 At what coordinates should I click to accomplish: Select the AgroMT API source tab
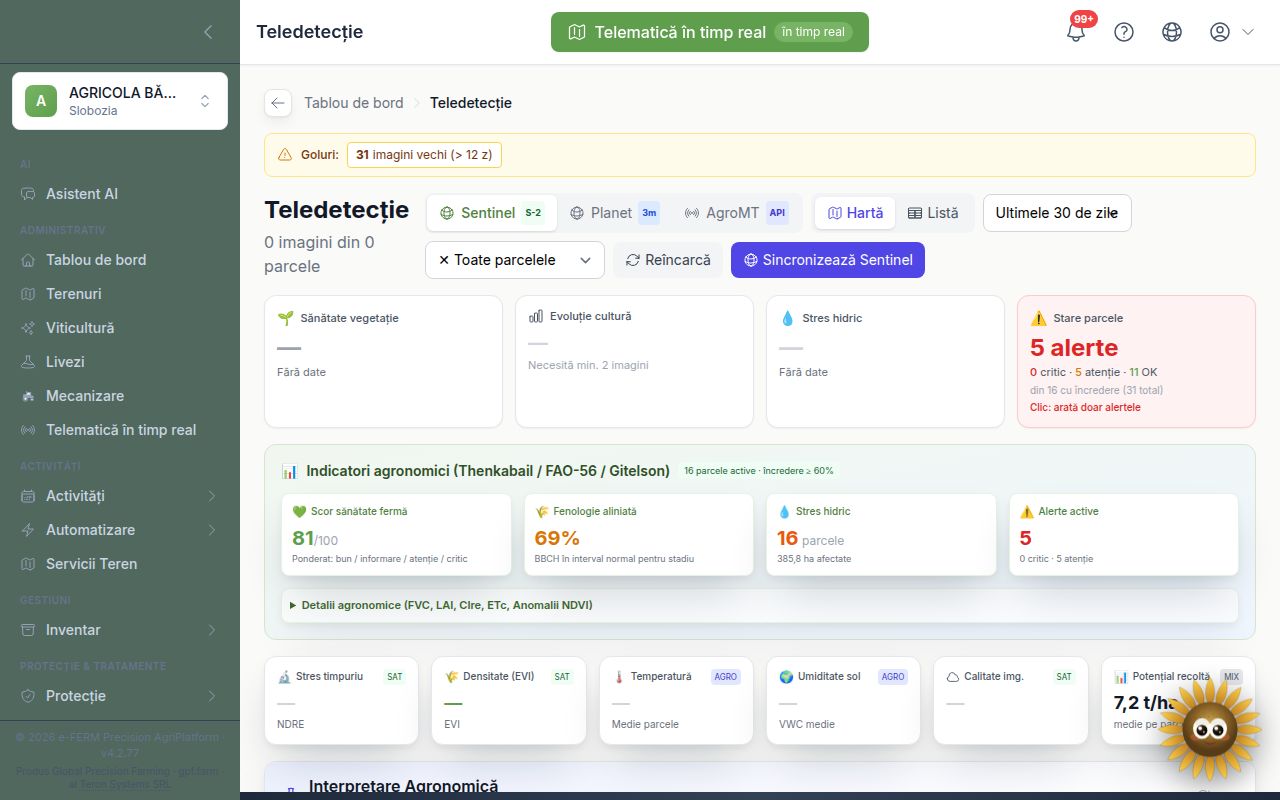click(x=736, y=213)
